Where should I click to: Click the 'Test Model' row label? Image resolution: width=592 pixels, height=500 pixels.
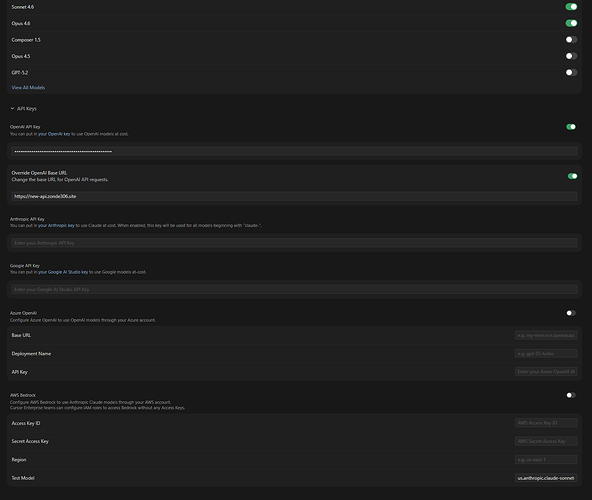(x=23, y=478)
